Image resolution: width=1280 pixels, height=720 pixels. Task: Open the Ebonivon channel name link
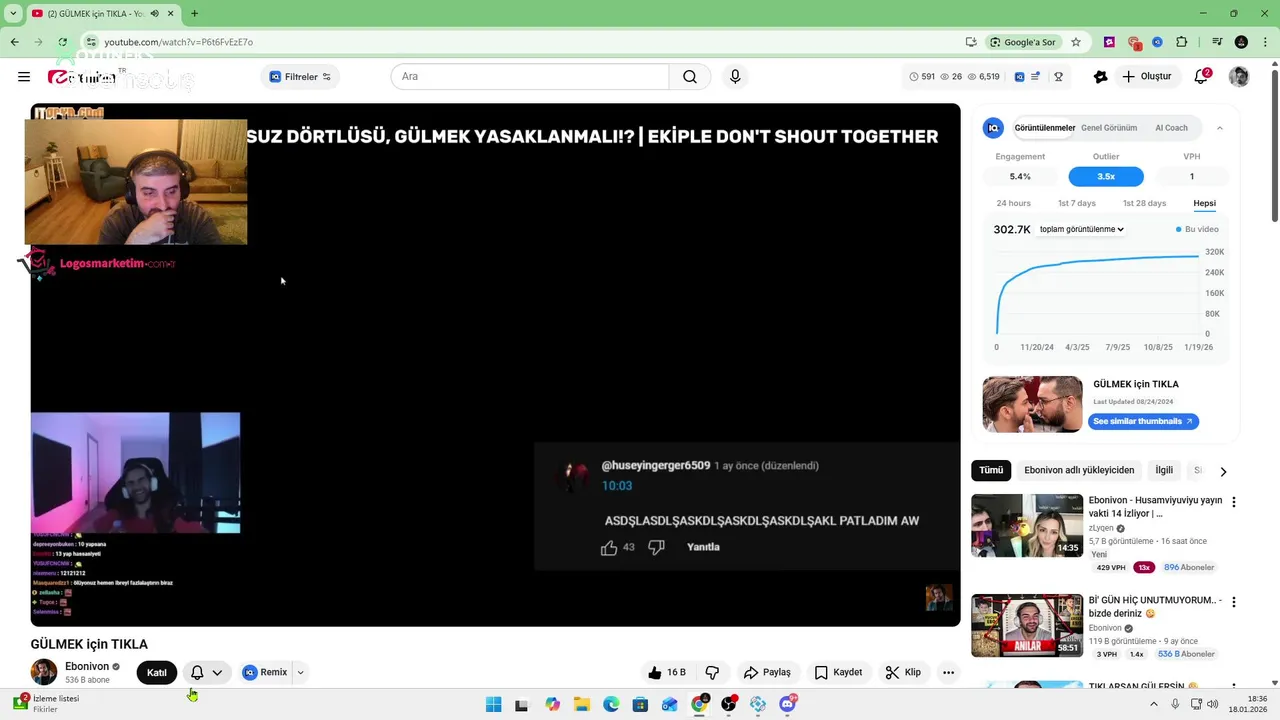coord(87,666)
